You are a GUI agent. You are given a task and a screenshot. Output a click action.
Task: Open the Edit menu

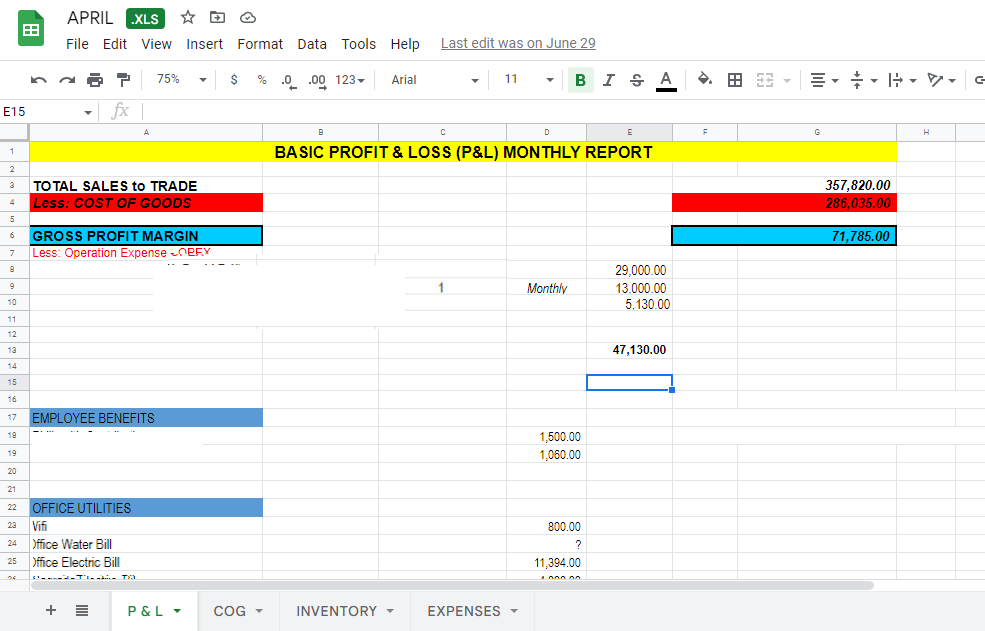pyautogui.click(x=115, y=44)
